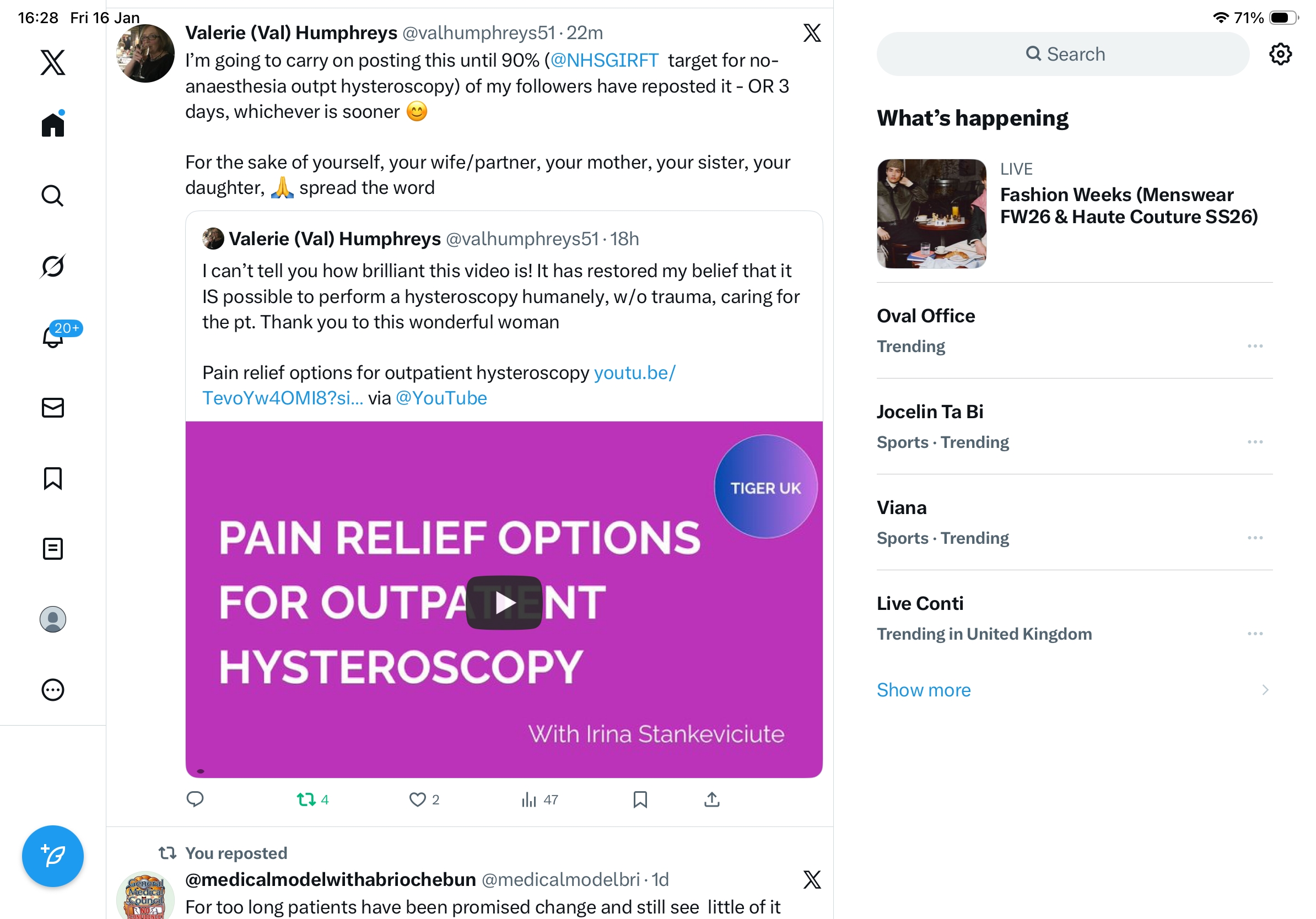The height and width of the screenshot is (919, 1316).
Task: Open more options for Viana trend
Action: coord(1255,538)
